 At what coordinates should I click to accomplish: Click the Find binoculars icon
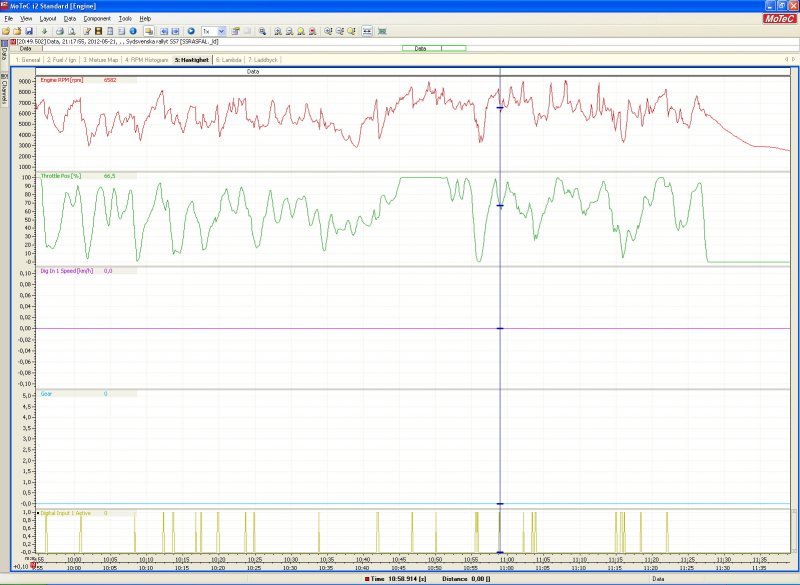click(x=262, y=31)
